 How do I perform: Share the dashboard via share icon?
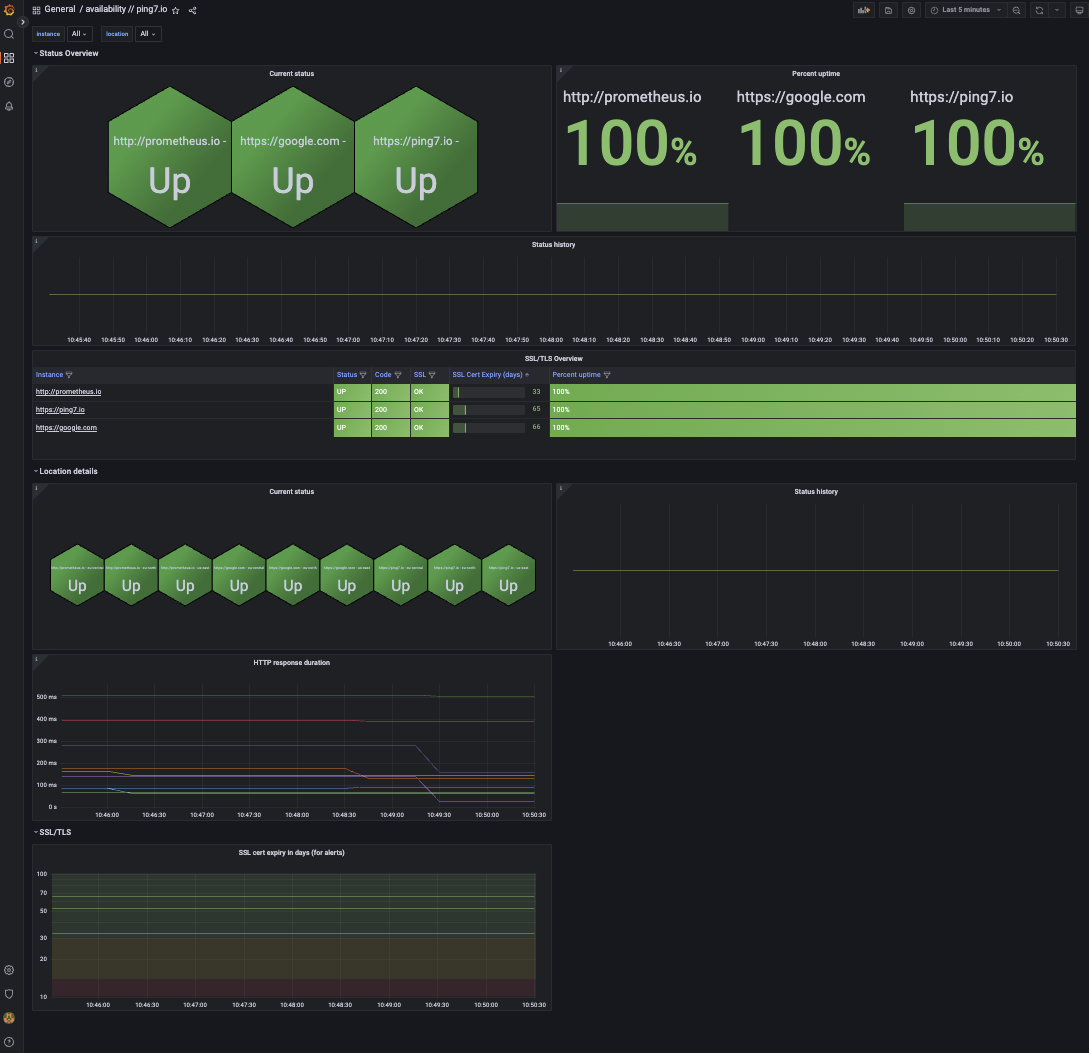click(x=192, y=10)
